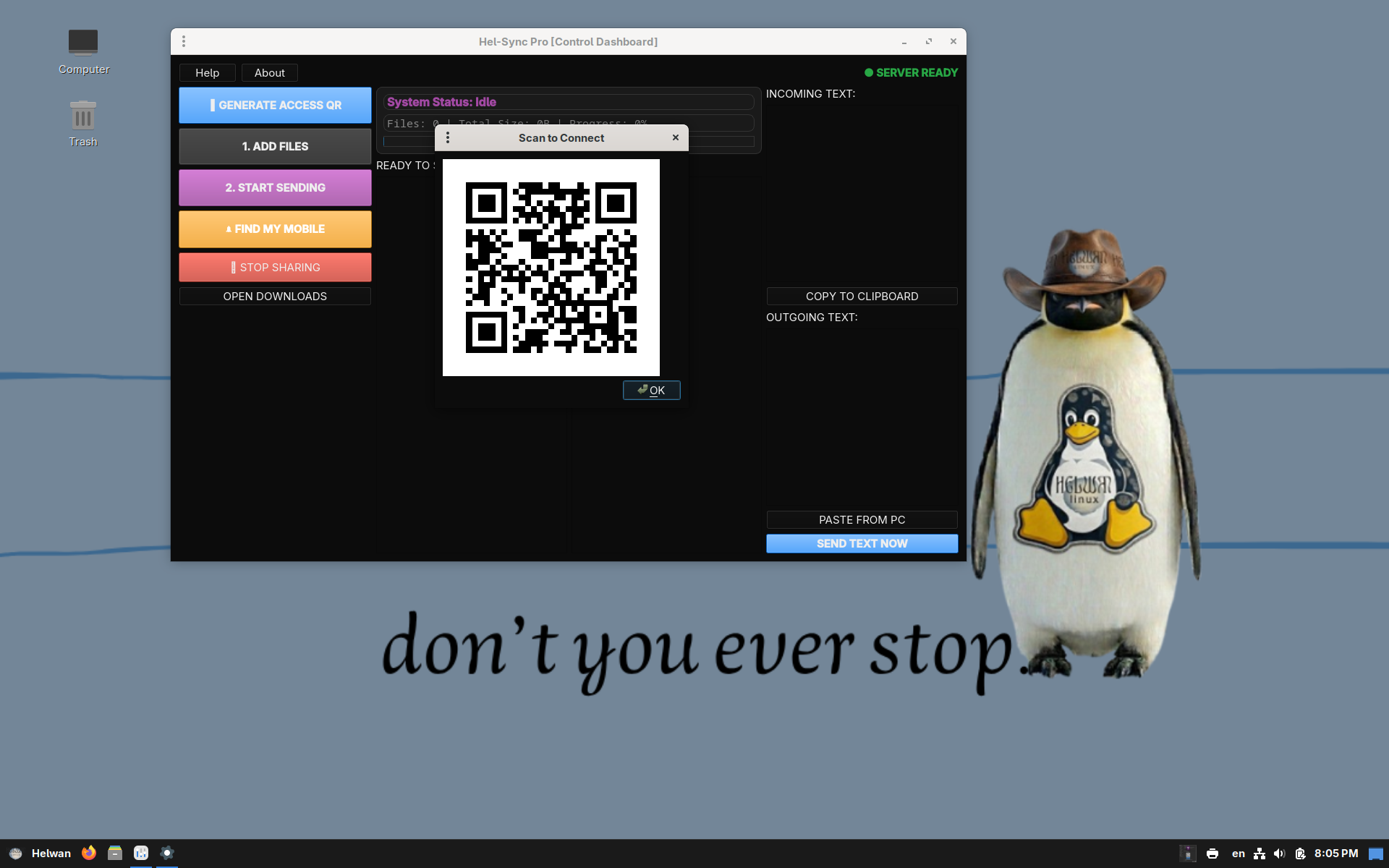Minimize the Hel-Sync Pro window
This screenshot has width=1389, height=868.
click(x=904, y=41)
